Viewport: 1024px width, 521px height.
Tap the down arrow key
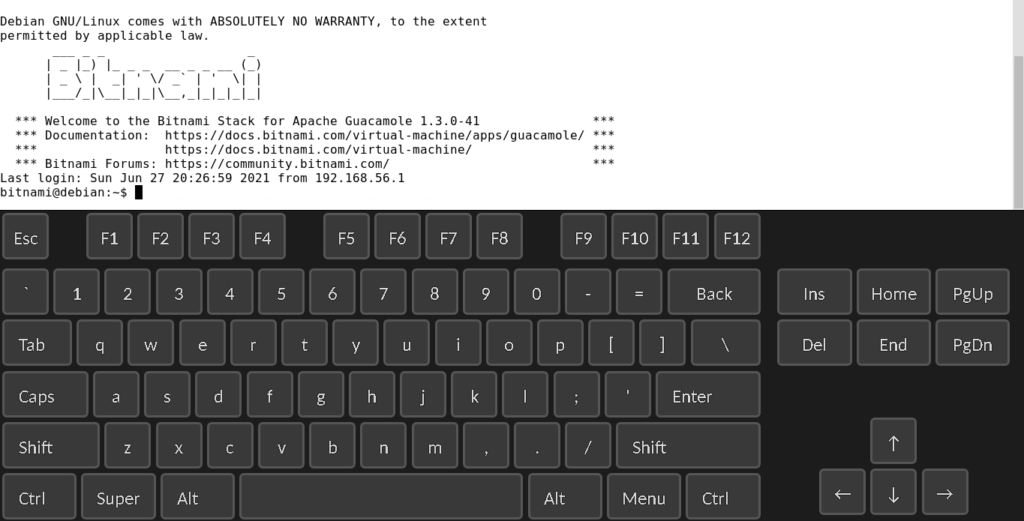(893, 492)
